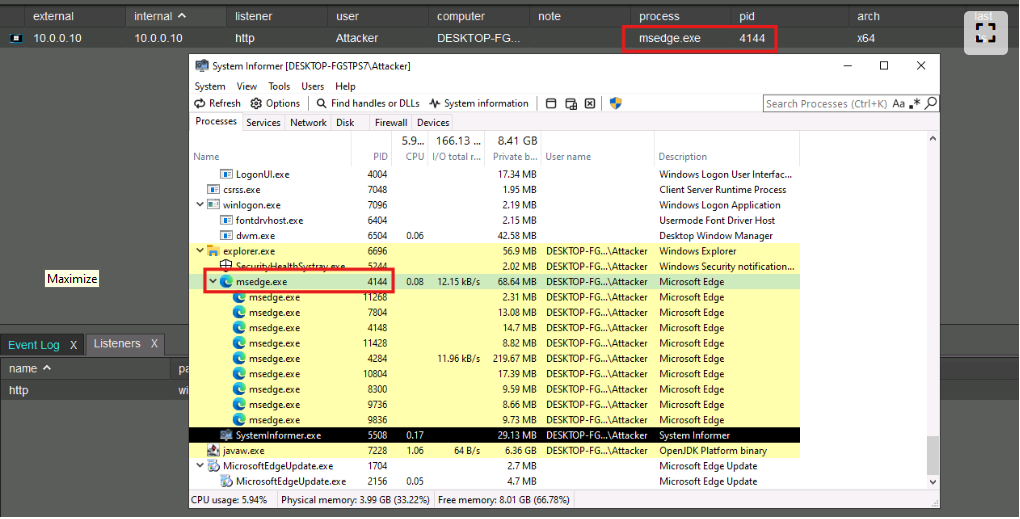1020x519 pixels.
Task: Click the search magnifier icon
Action: (931, 103)
